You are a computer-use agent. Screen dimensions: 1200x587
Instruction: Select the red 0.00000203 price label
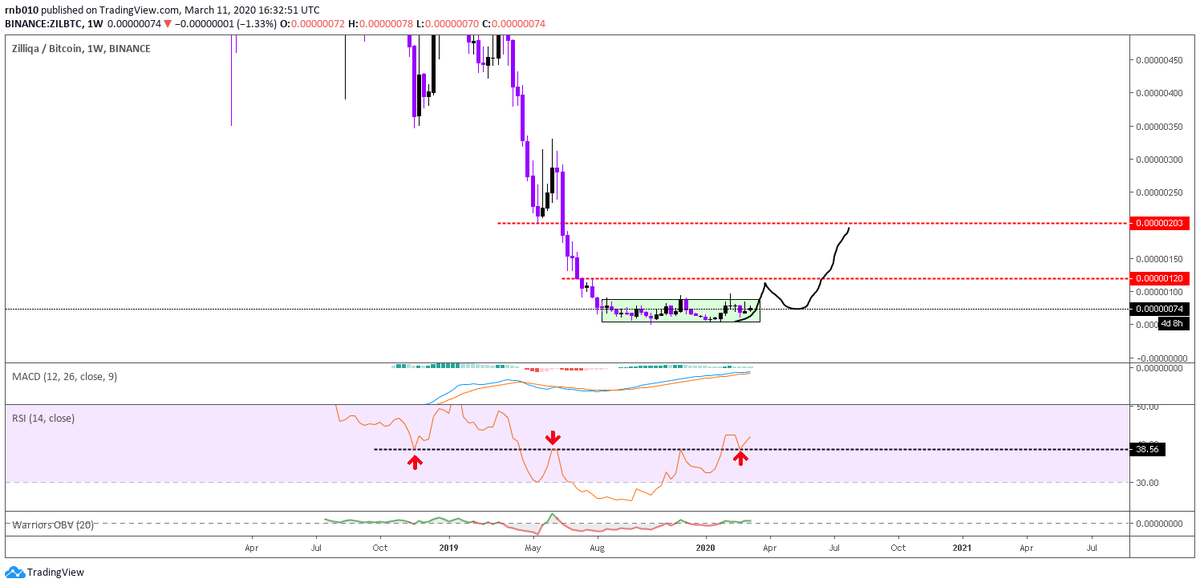point(1159,223)
